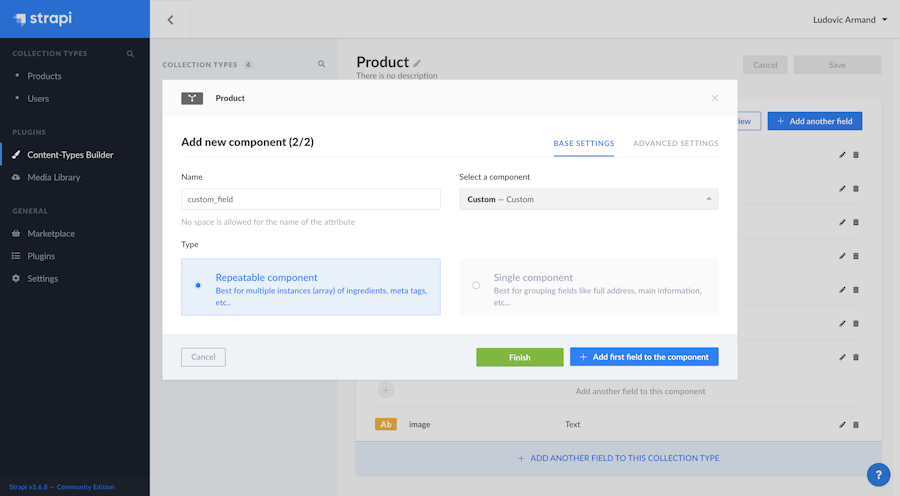The height and width of the screenshot is (496, 900).
Task: Click the pencil icon next to Product title
Action: click(418, 63)
